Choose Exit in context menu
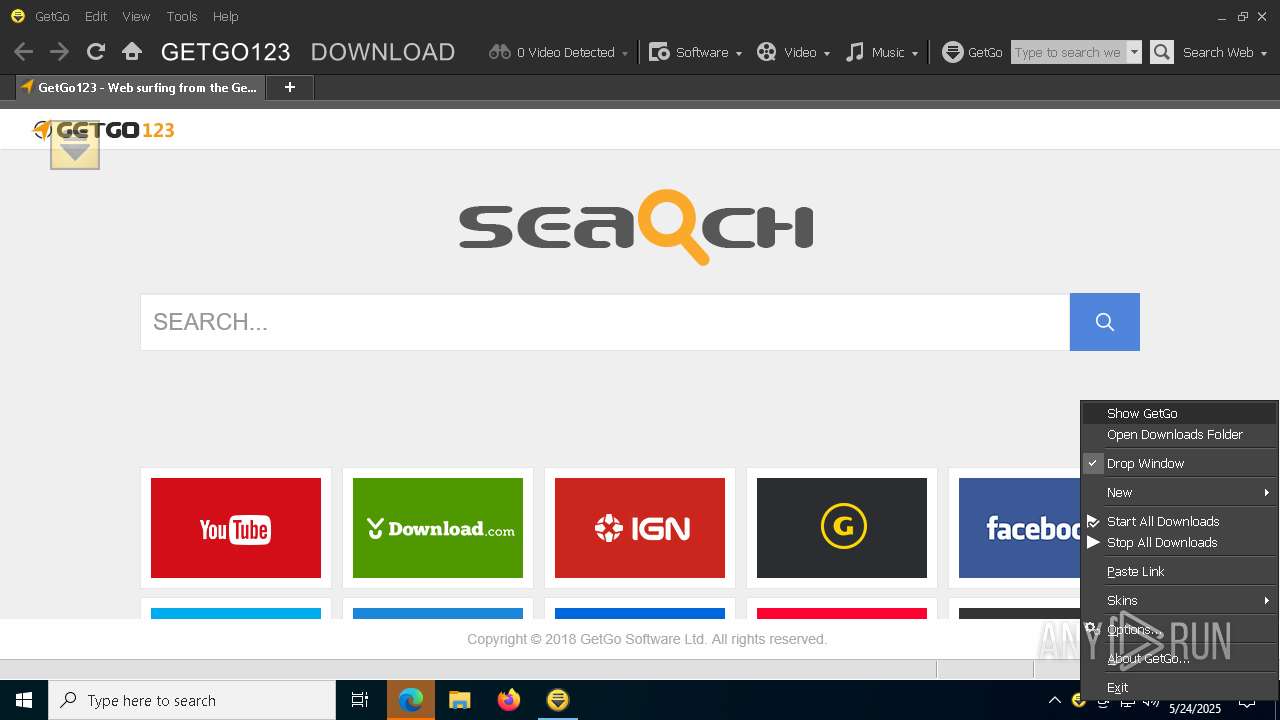1280x720 pixels. pyautogui.click(x=1179, y=688)
